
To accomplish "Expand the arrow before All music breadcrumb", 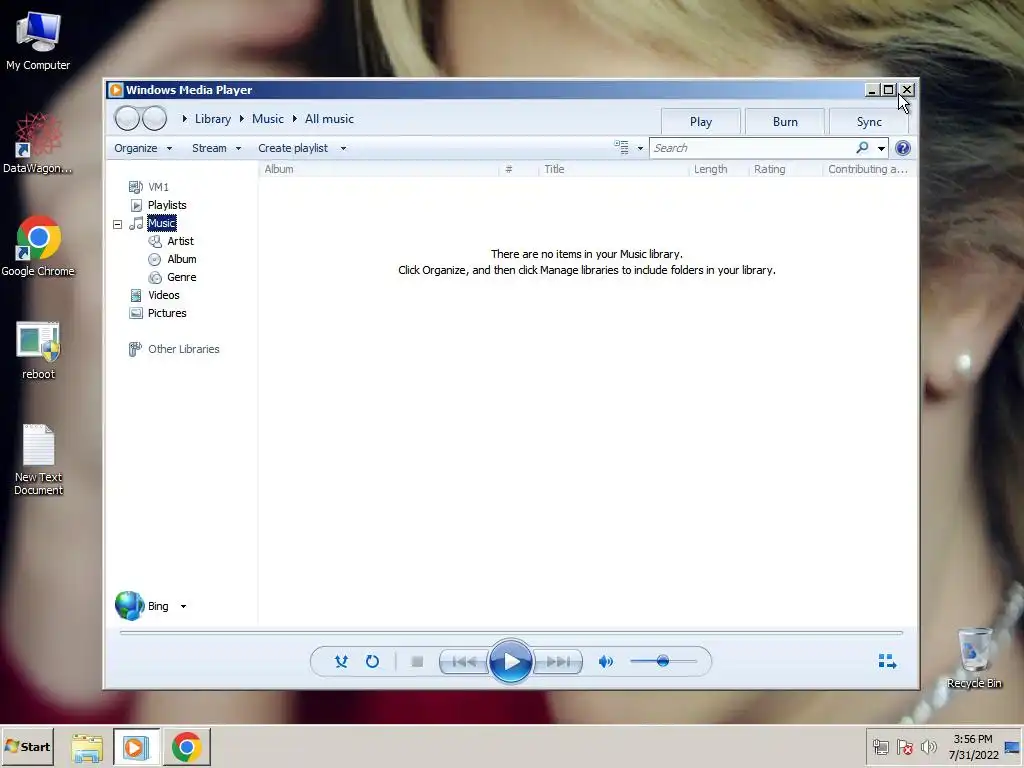I will (295, 119).
